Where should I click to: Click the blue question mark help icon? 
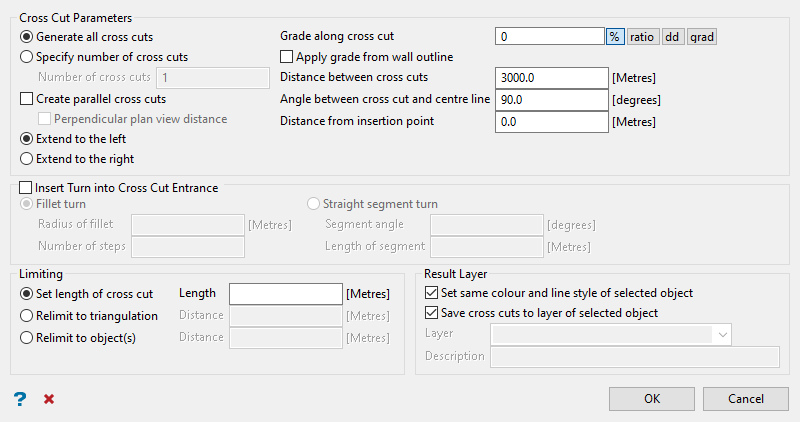point(19,399)
